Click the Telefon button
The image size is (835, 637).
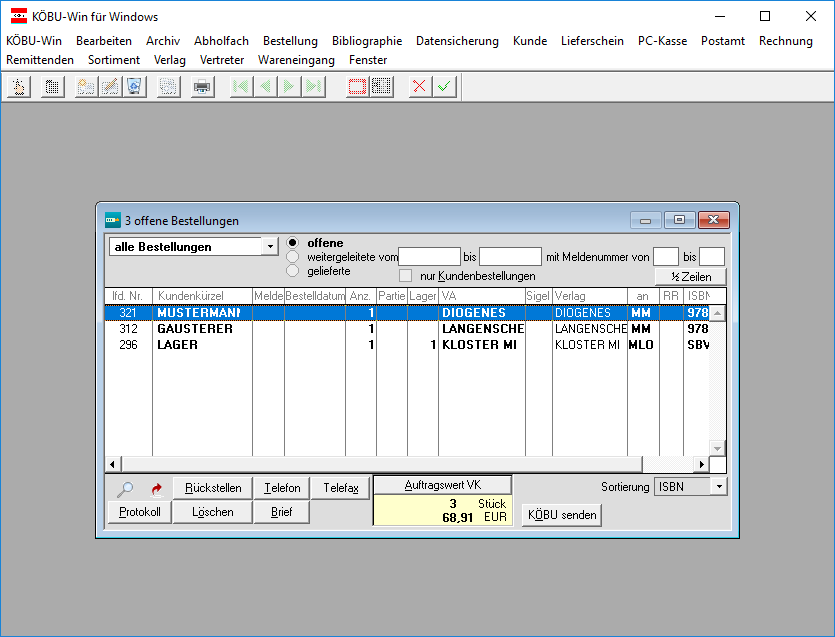click(282, 488)
